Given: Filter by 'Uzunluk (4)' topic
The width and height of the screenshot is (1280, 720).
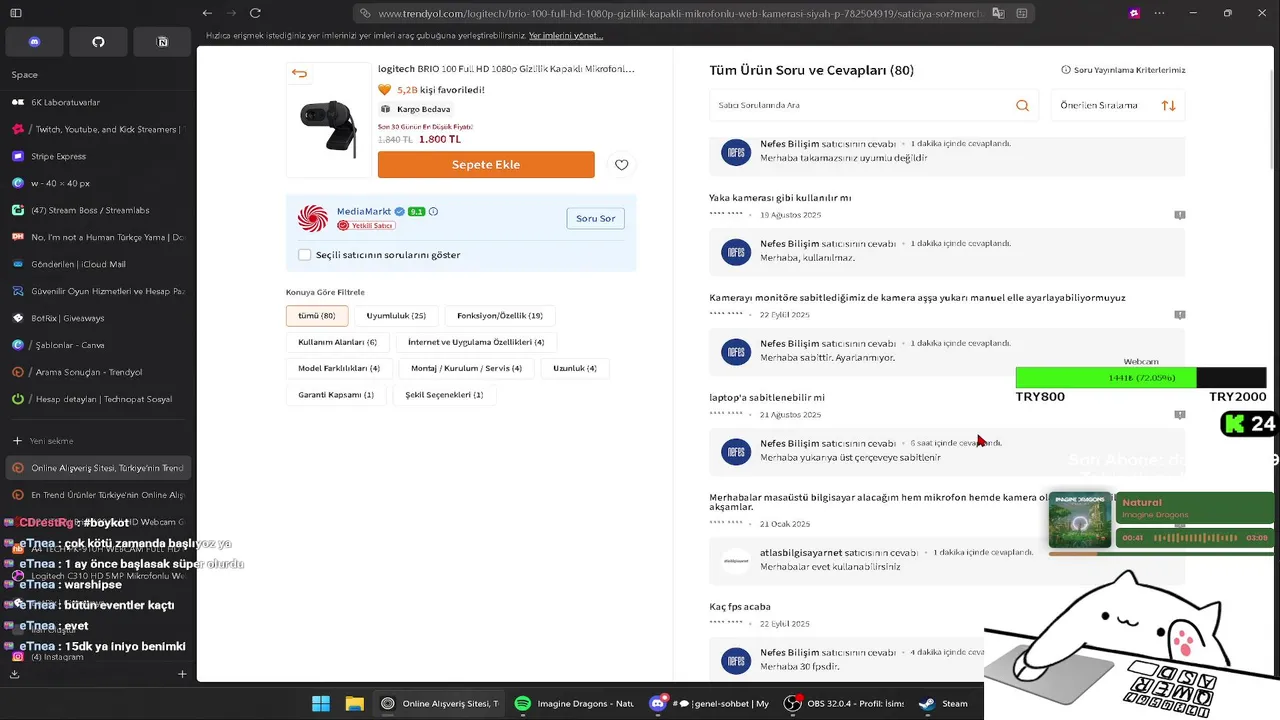Looking at the screenshot, I should tap(575, 368).
